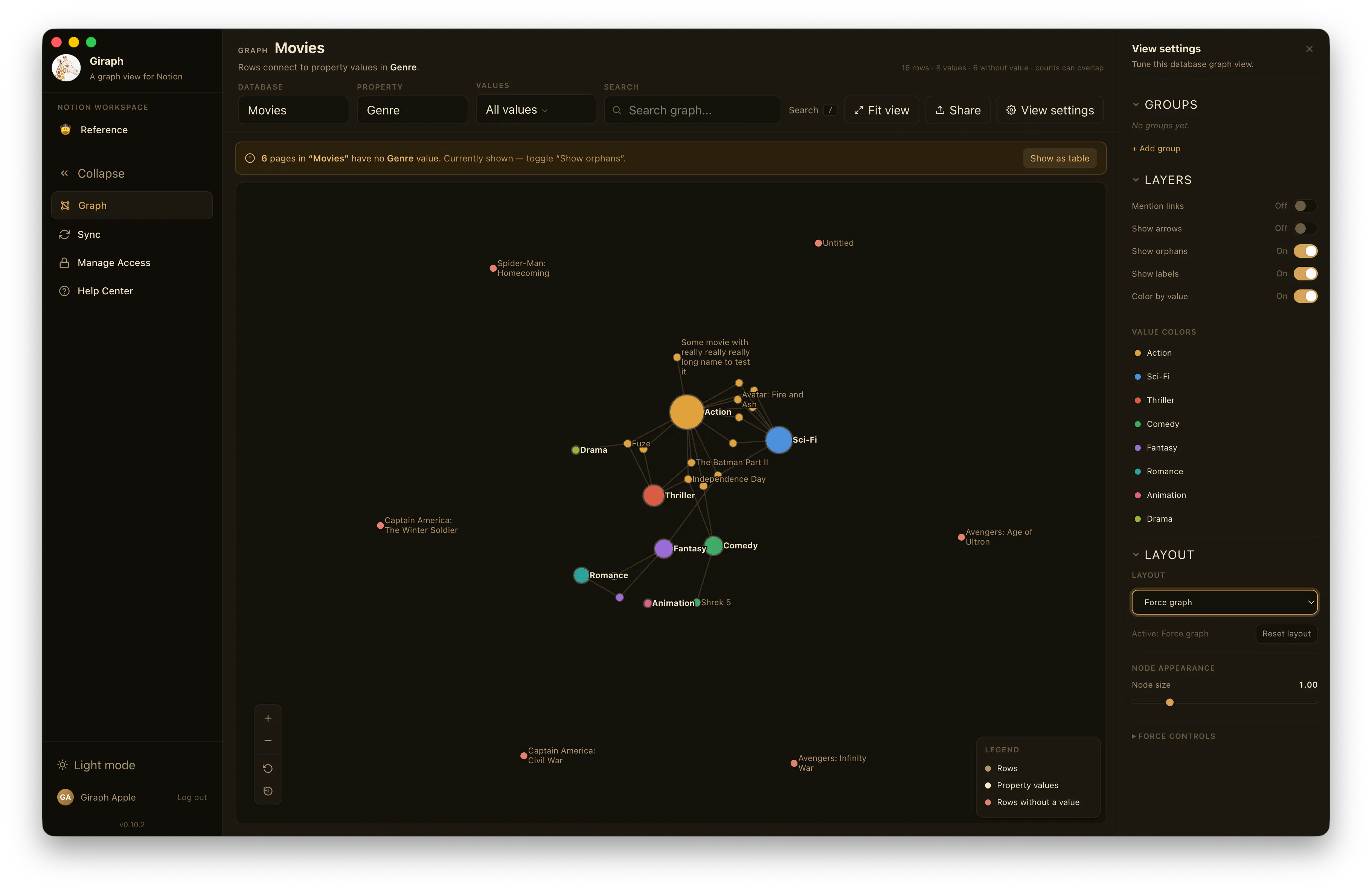Viewport: 1372px width, 892px height.
Task: Open Help Center page
Action: [x=132, y=291]
